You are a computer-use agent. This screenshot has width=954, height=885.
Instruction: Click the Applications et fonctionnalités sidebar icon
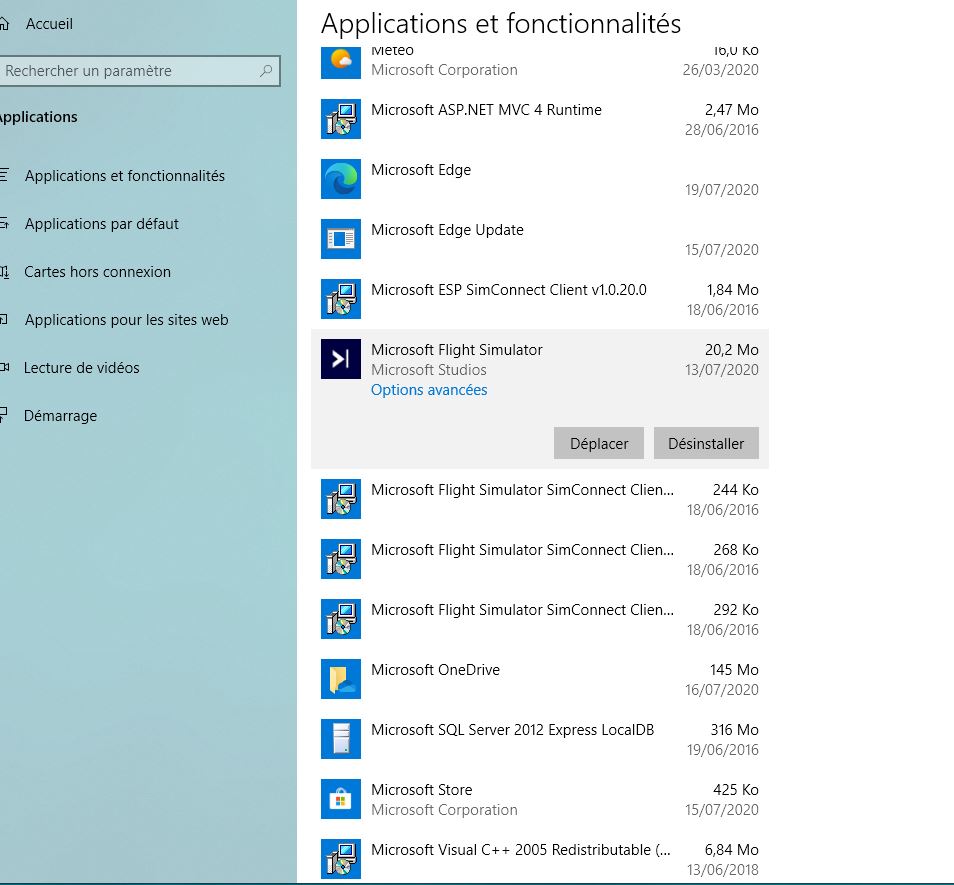tap(4, 175)
